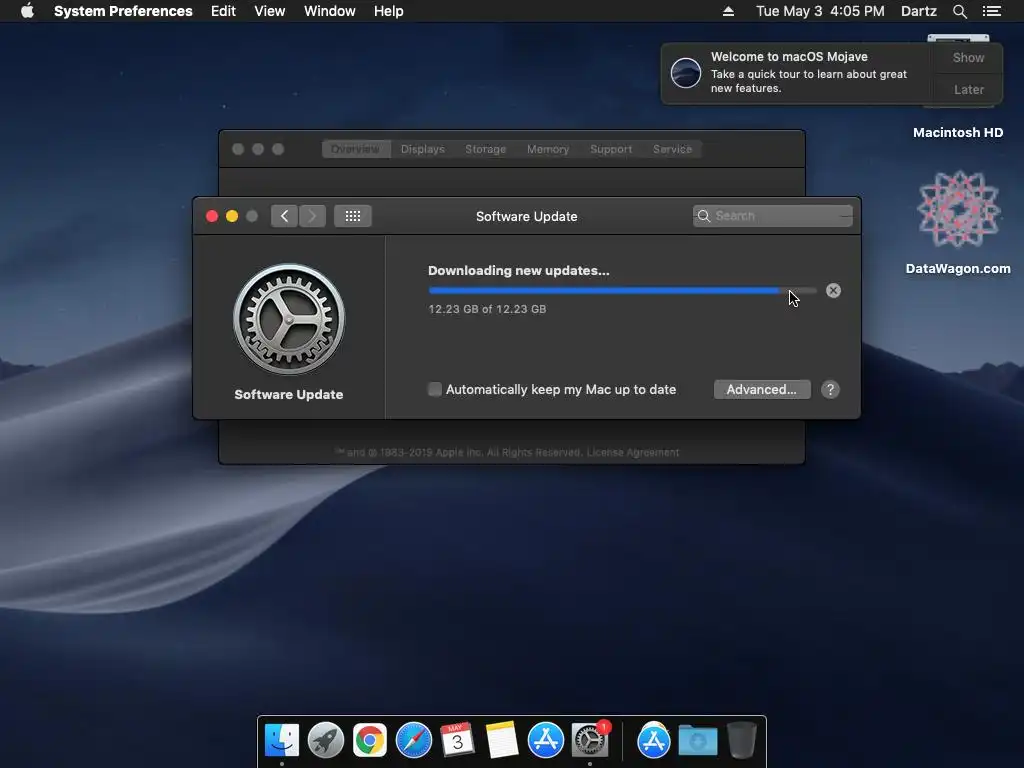Minimize the Software Update window

[x=232, y=216]
